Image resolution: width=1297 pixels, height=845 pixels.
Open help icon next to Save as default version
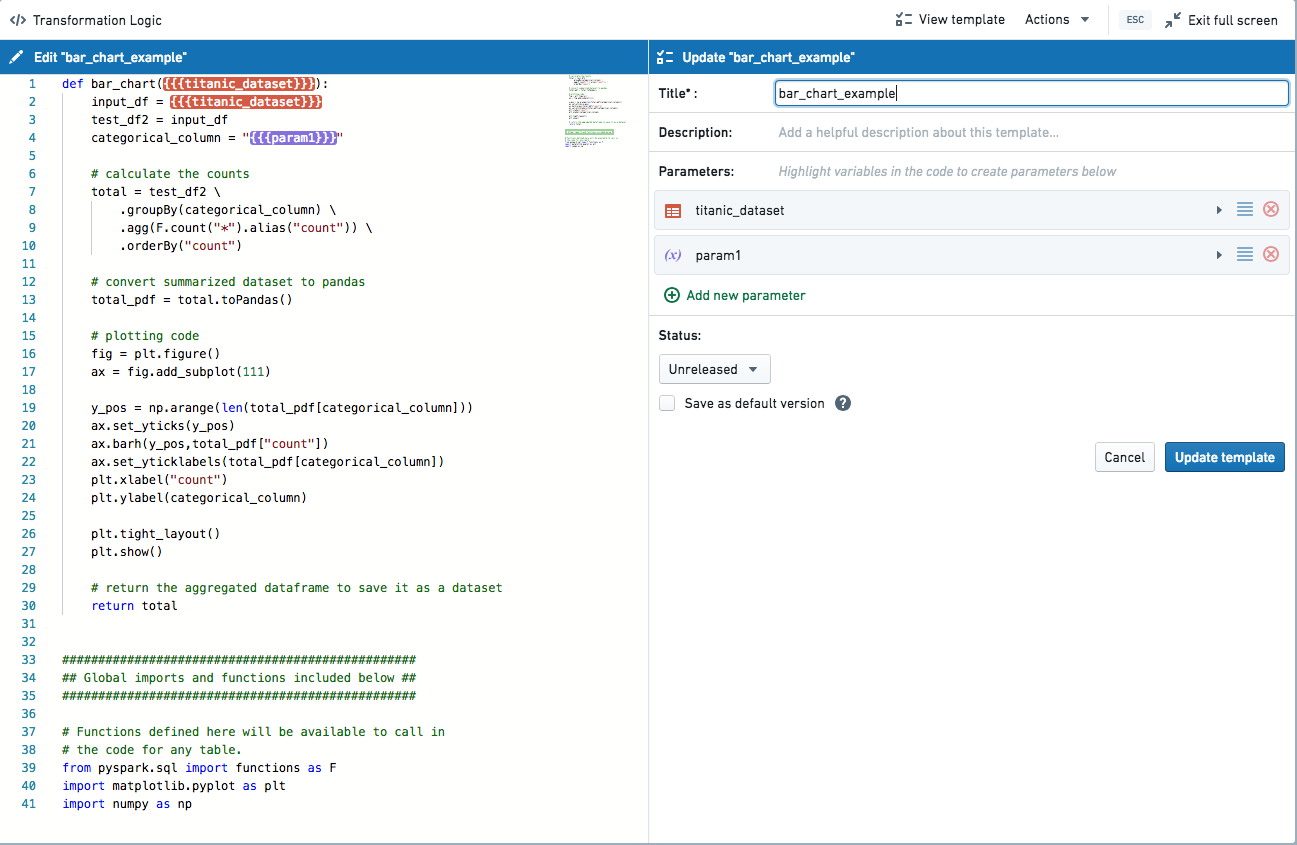coord(843,404)
